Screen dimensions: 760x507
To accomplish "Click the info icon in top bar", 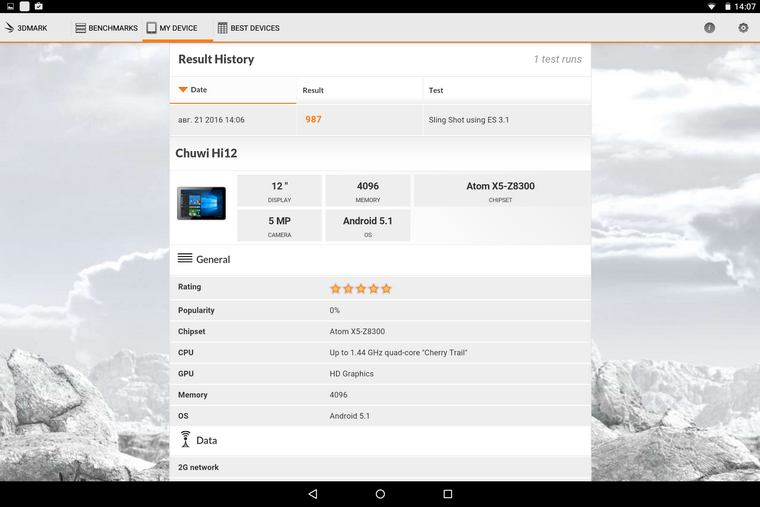I will click(x=709, y=28).
